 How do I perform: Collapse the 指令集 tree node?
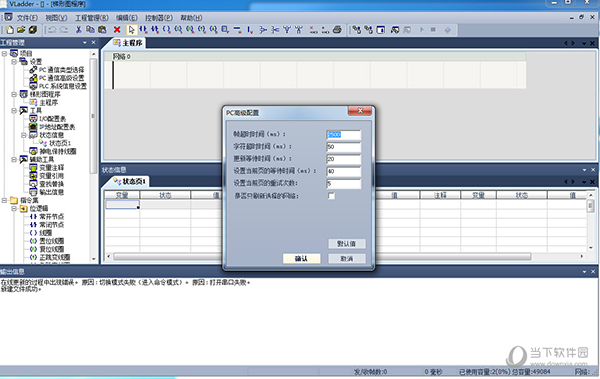(x=4, y=200)
